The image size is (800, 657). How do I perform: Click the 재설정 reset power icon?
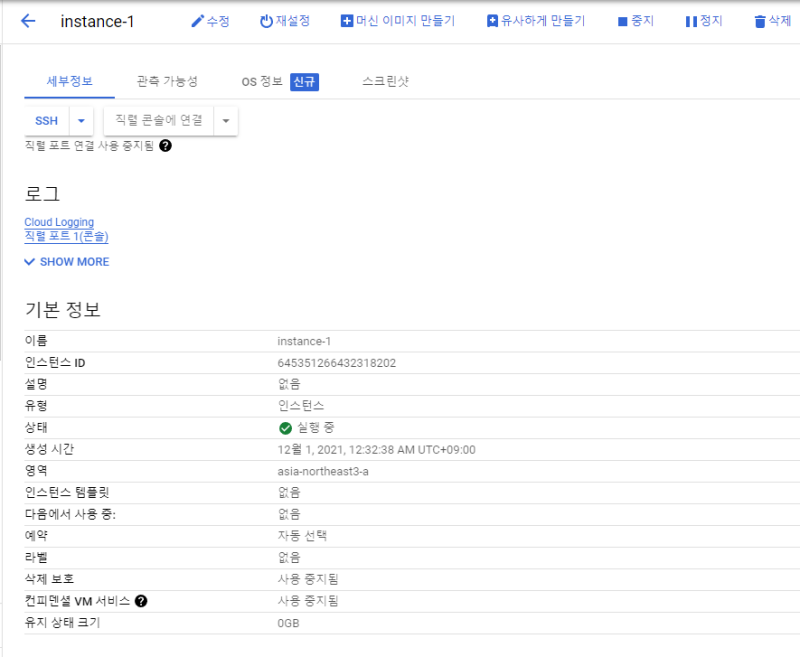[x=266, y=21]
